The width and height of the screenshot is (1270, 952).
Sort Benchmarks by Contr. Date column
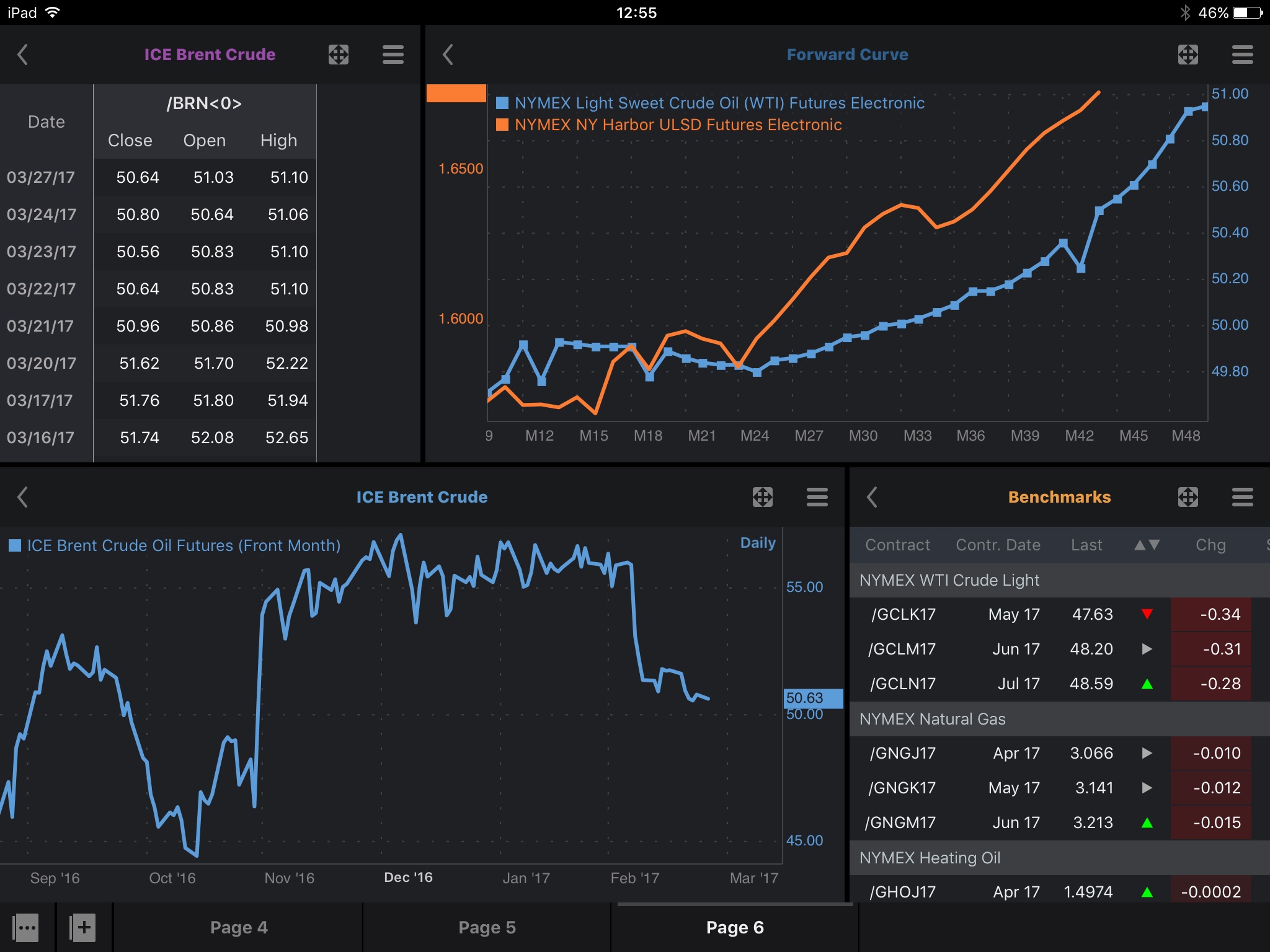point(998,545)
